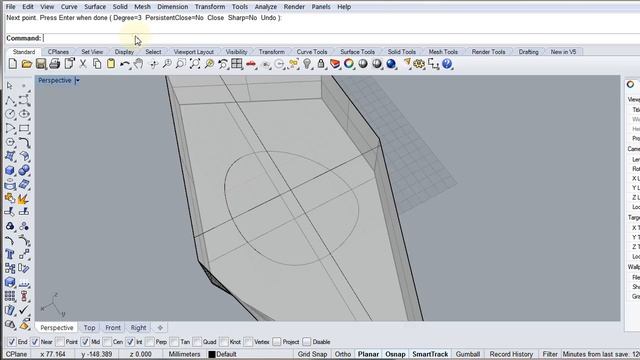Click the Close option in the command prompt
The width and height of the screenshot is (640, 360).
click(216, 18)
